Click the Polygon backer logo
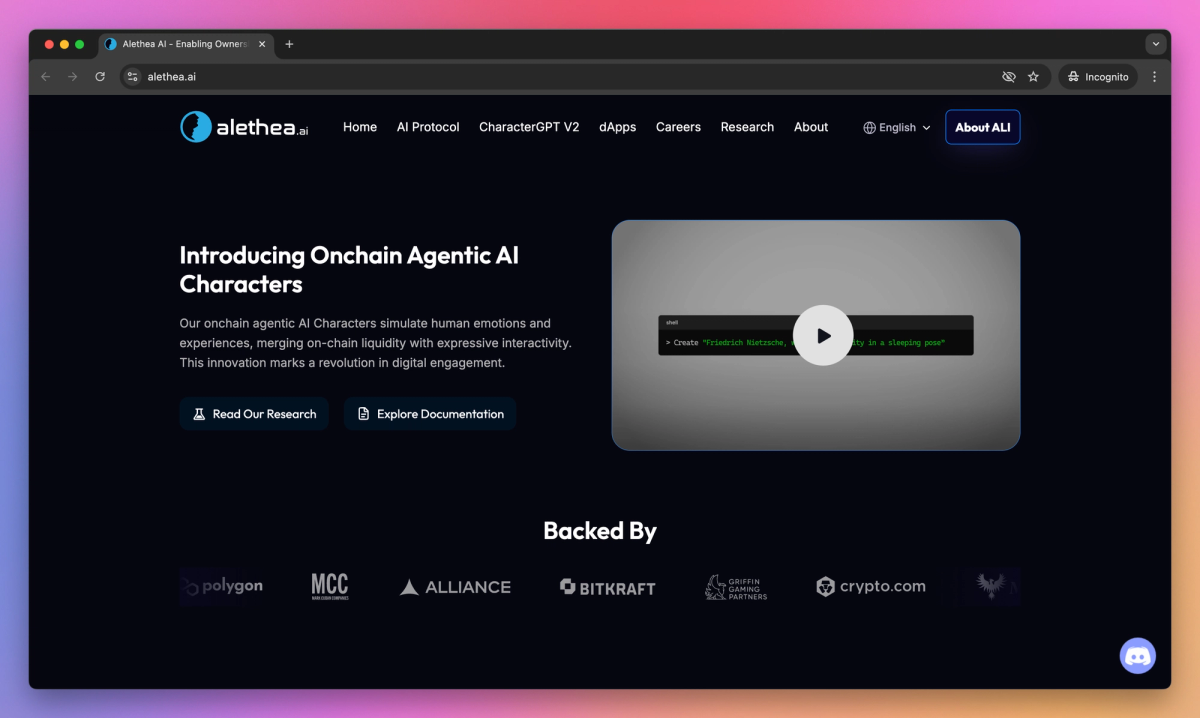This screenshot has width=1200, height=718. pos(222,587)
